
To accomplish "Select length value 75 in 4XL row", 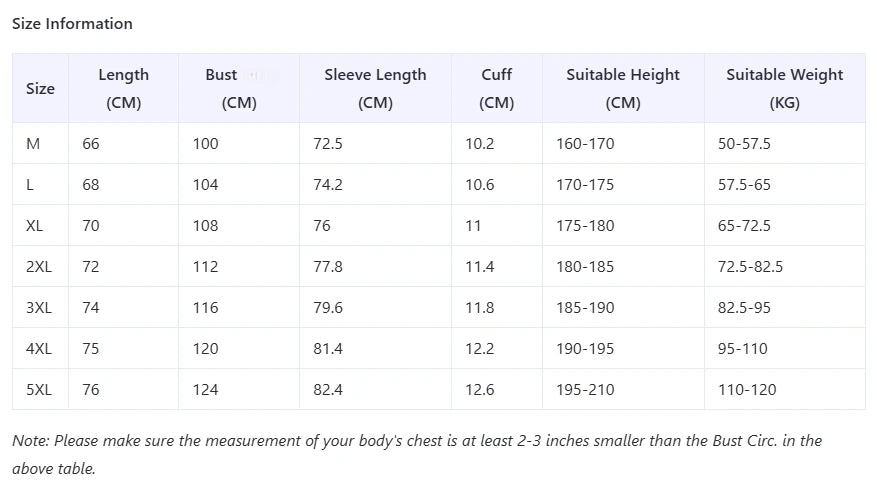I will [x=91, y=349].
